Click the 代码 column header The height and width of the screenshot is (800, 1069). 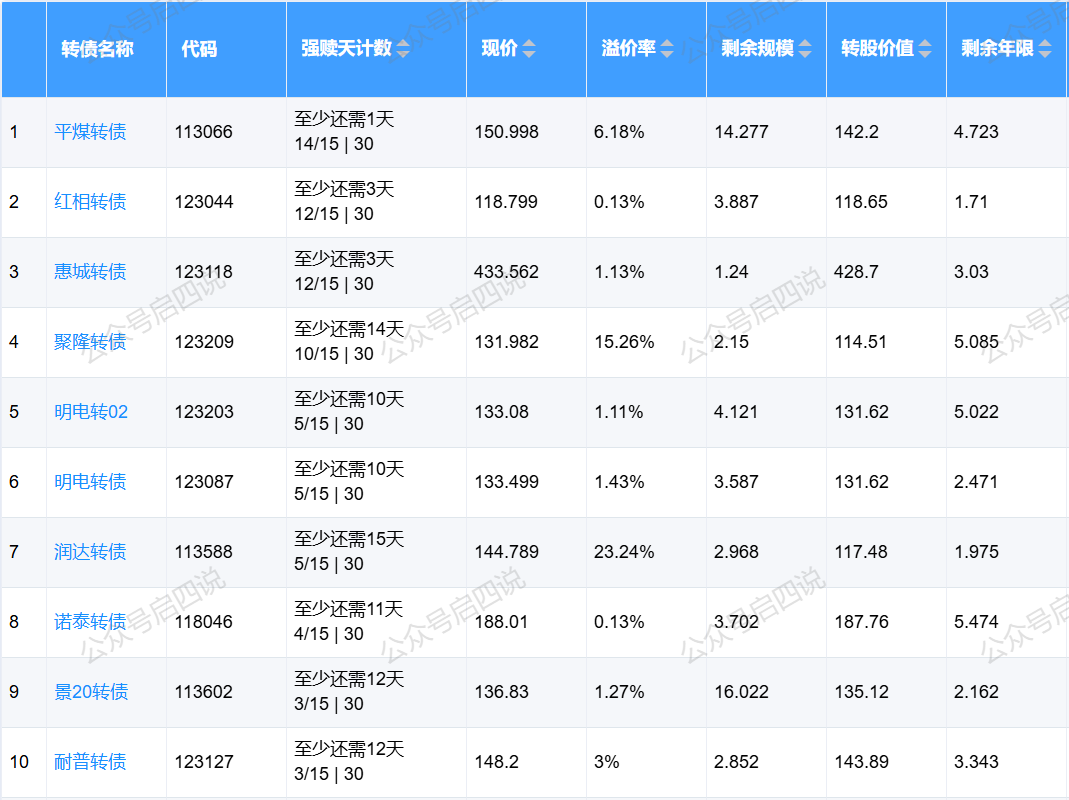tap(199, 49)
